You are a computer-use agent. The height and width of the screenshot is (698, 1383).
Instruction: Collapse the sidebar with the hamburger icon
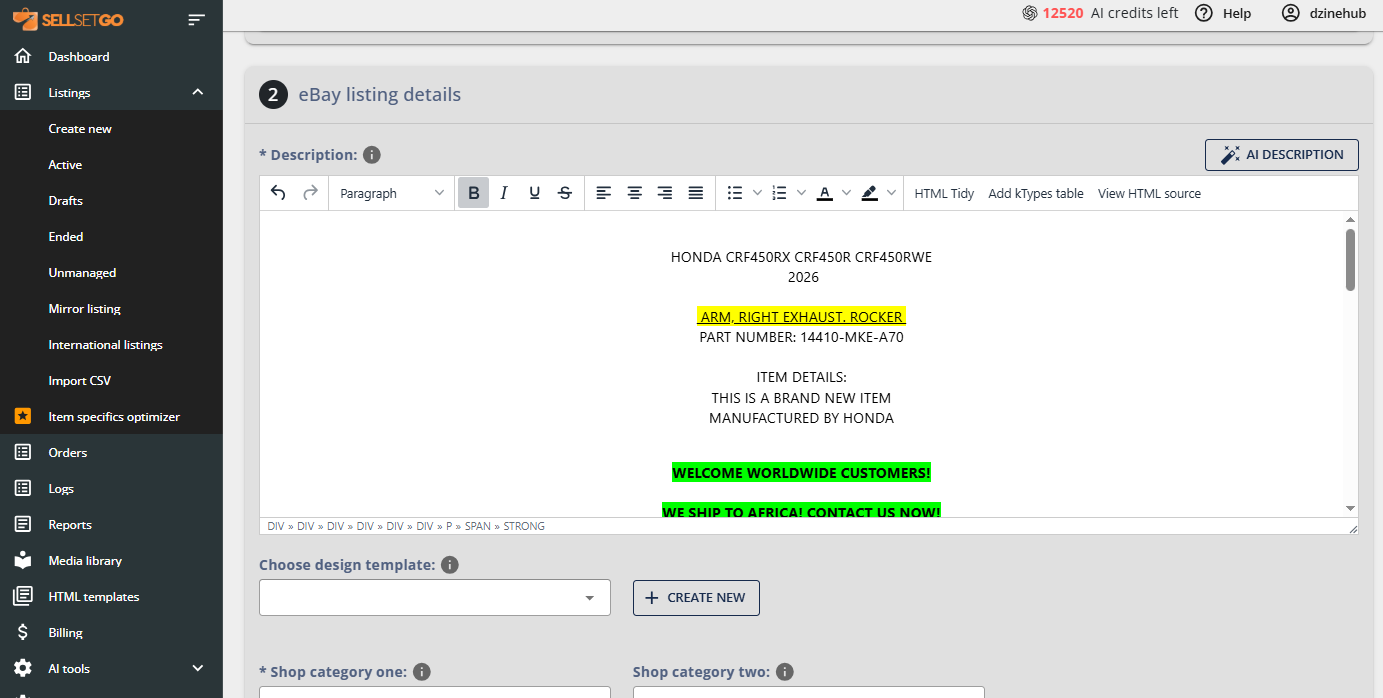(196, 19)
